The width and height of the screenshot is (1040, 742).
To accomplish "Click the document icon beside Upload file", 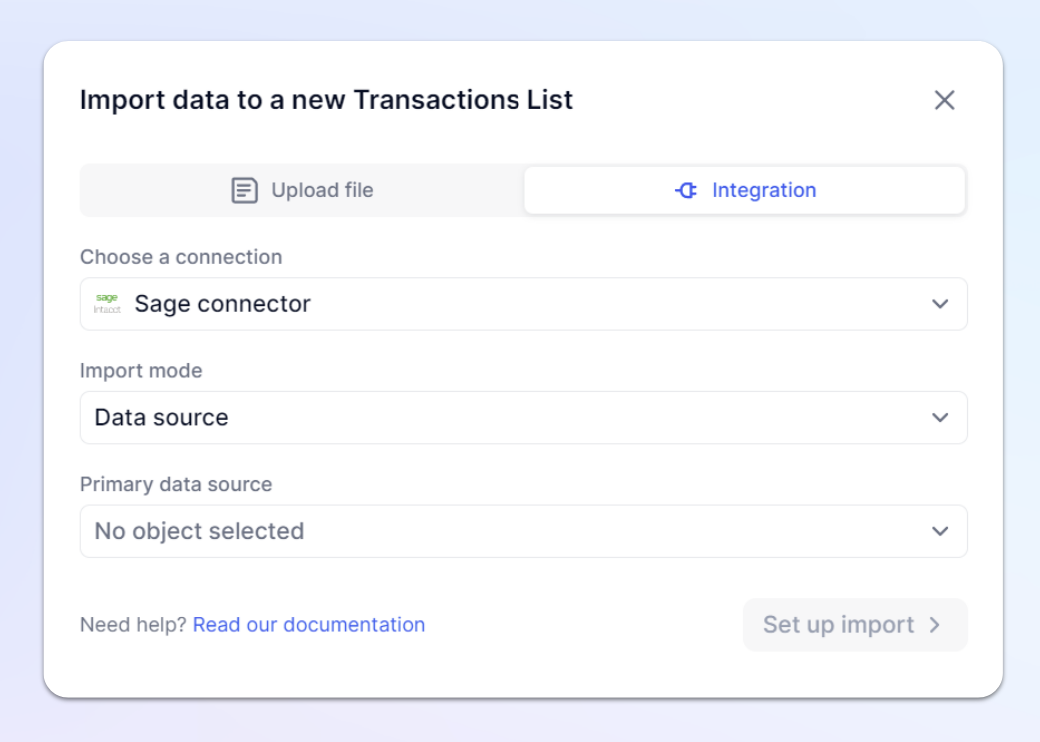I will pyautogui.click(x=244, y=190).
